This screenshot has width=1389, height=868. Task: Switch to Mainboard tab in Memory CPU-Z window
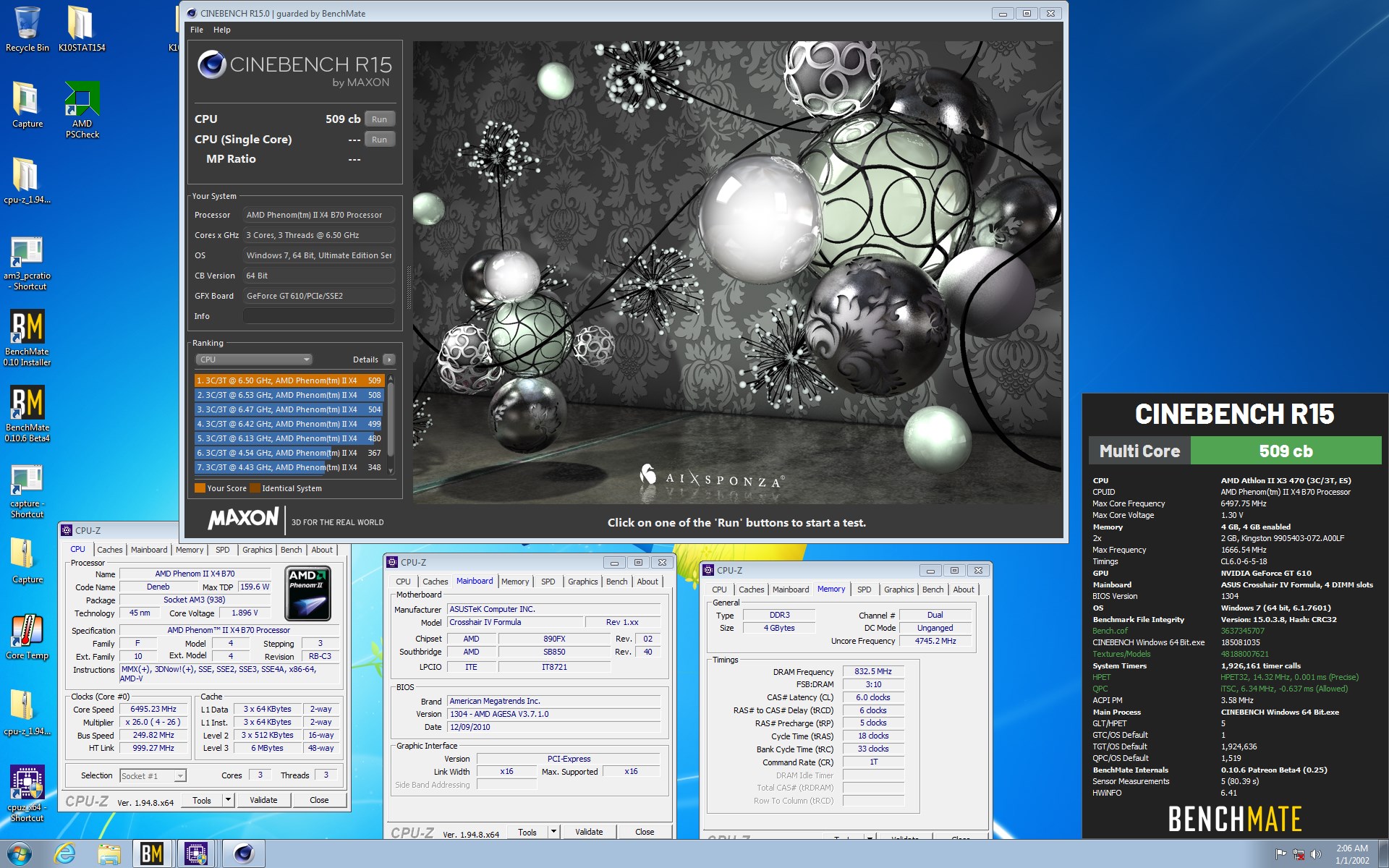click(791, 590)
